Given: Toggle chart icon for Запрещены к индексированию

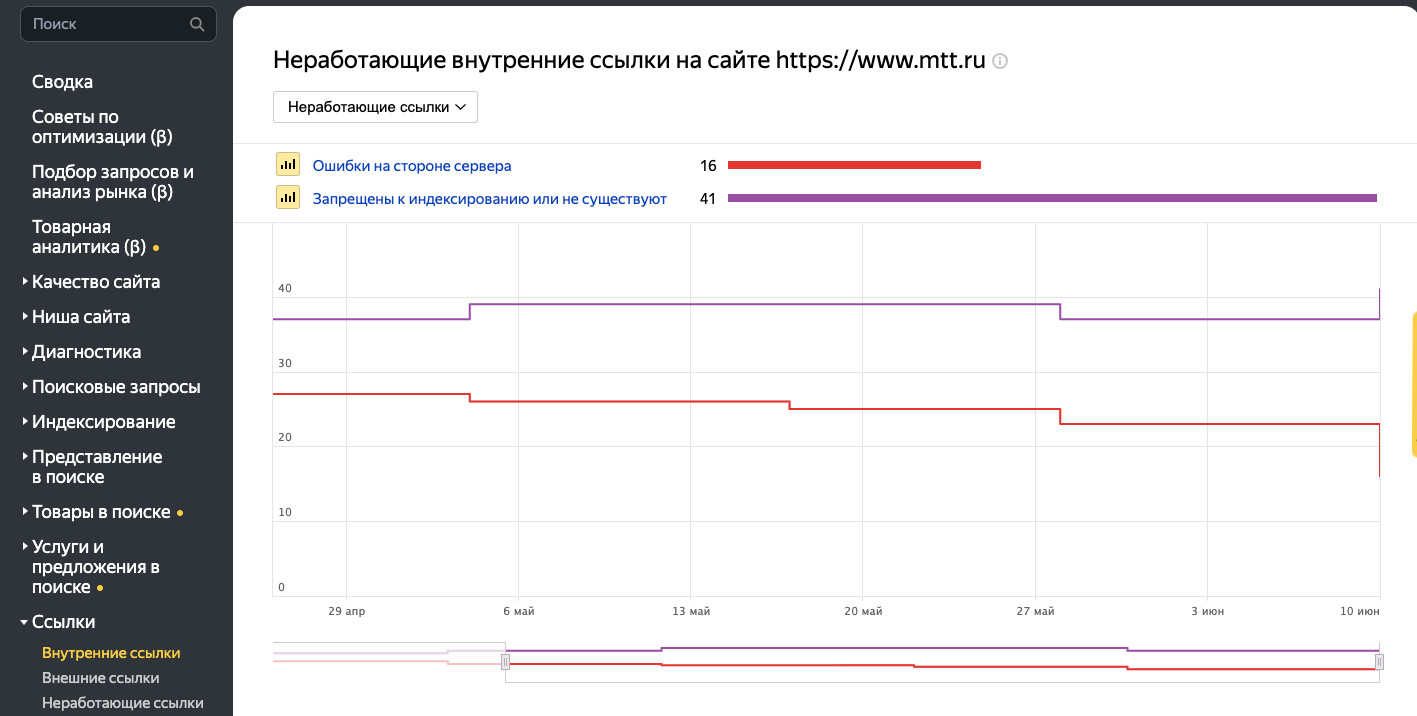Looking at the screenshot, I should 288,198.
